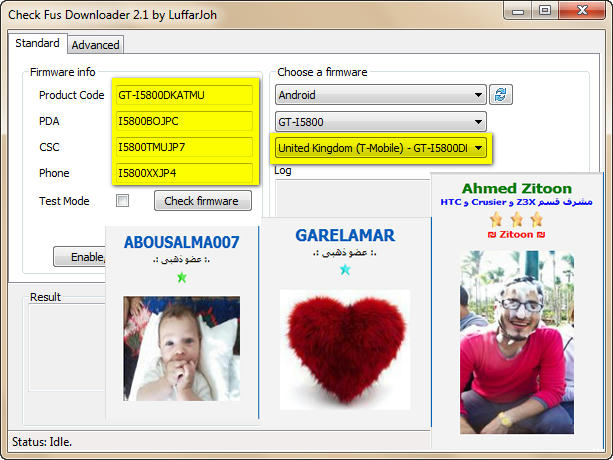
Task: Click the refresh firmware list icon
Action: pyautogui.click(x=500, y=95)
